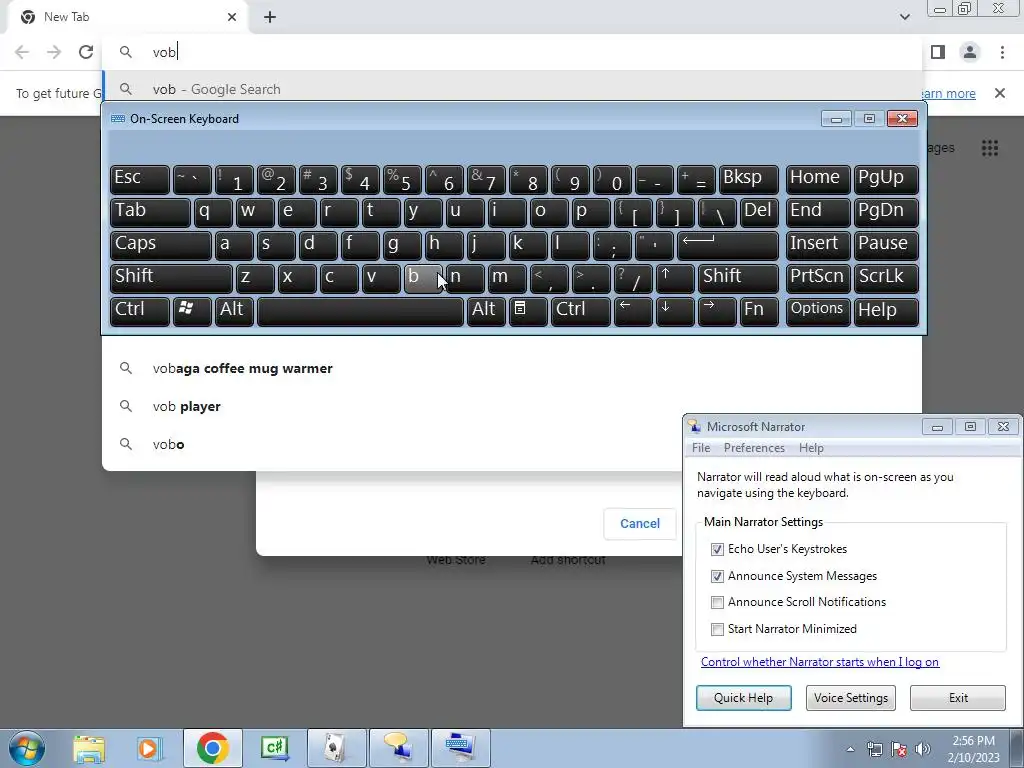Show hidden tray icons

(850, 749)
